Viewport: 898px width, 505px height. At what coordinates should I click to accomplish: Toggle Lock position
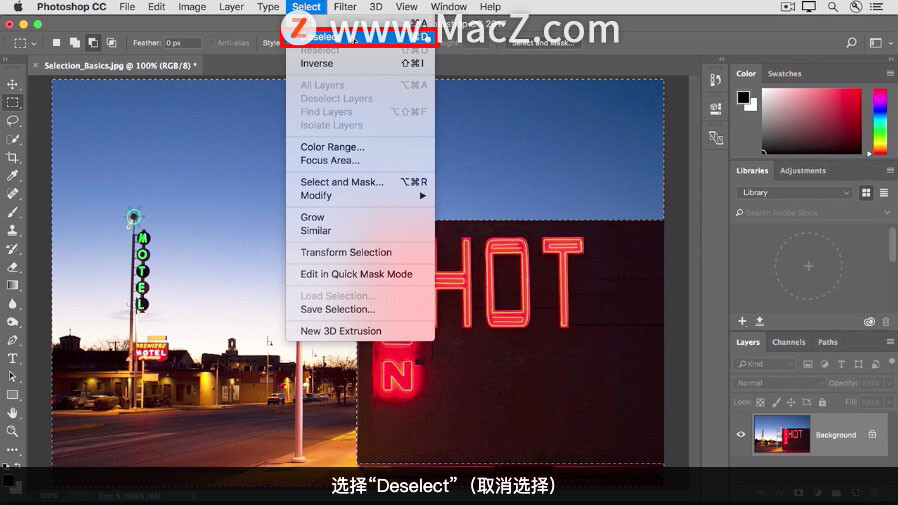coord(791,403)
